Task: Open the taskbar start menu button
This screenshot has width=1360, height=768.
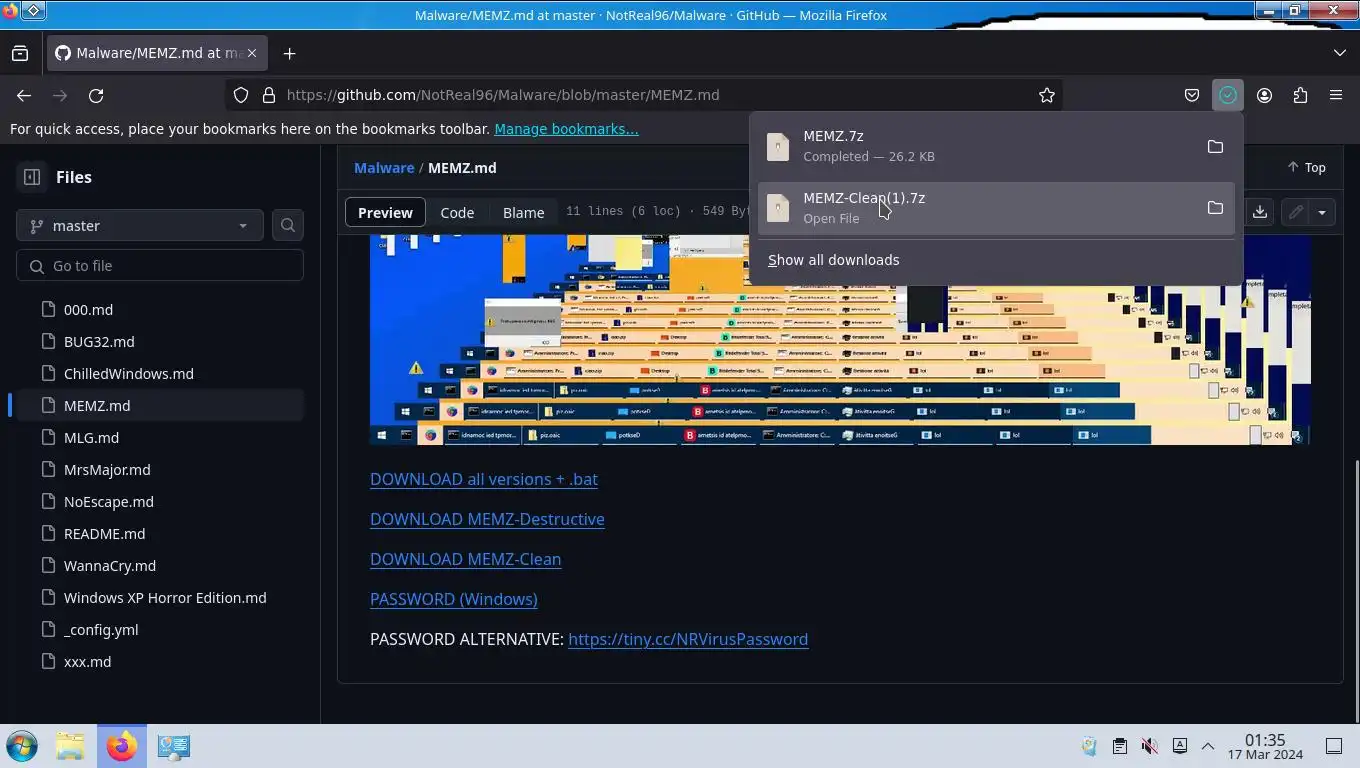Action: (x=22, y=746)
